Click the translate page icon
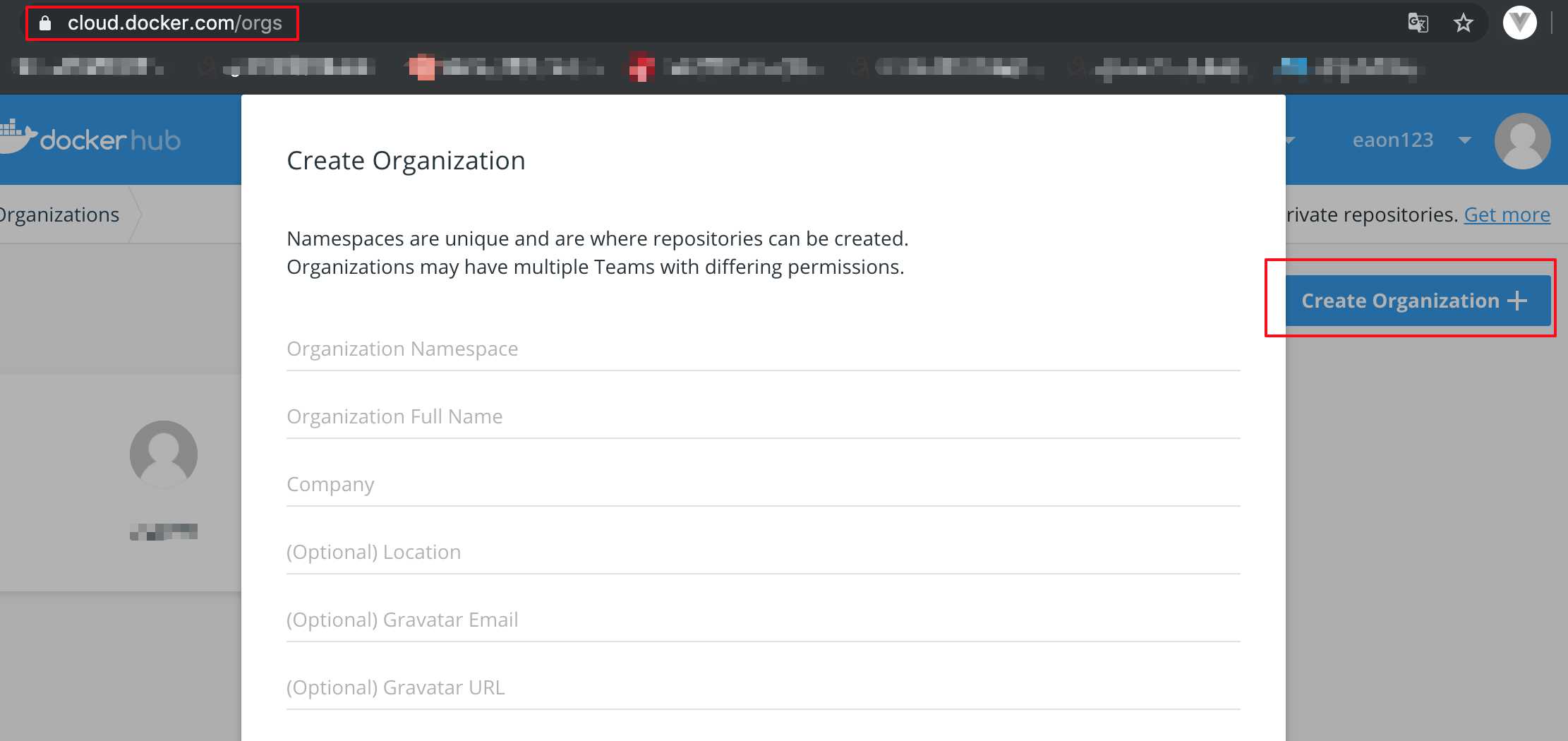Screen dimensions: 1568x741 (1418, 23)
